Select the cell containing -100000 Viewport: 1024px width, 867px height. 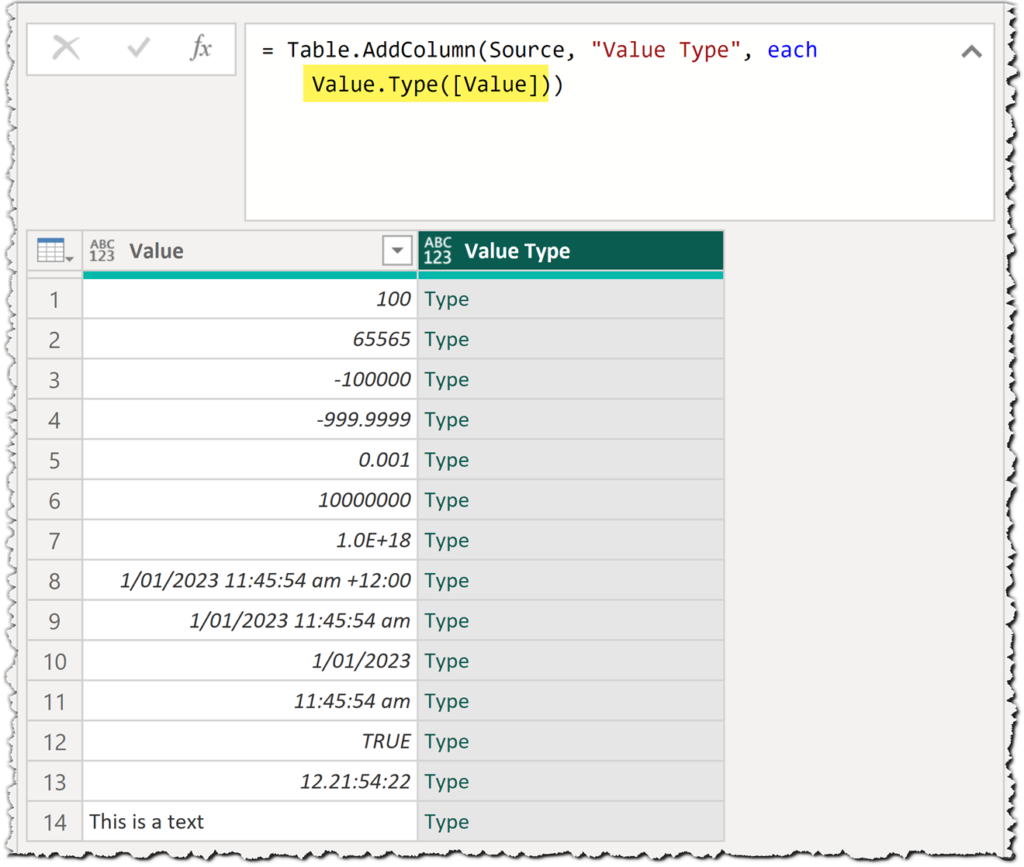coord(250,380)
